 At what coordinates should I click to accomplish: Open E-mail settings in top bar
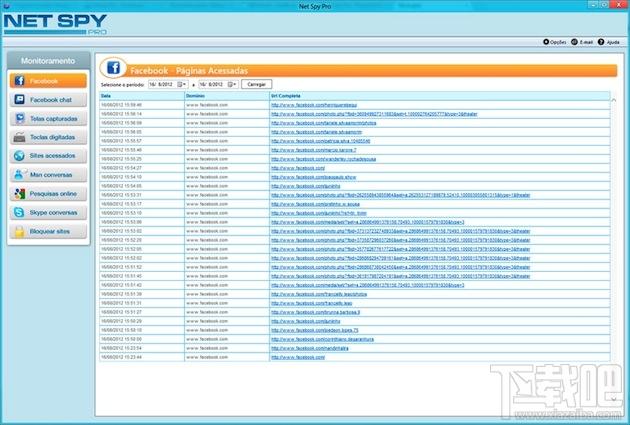[x=582, y=42]
